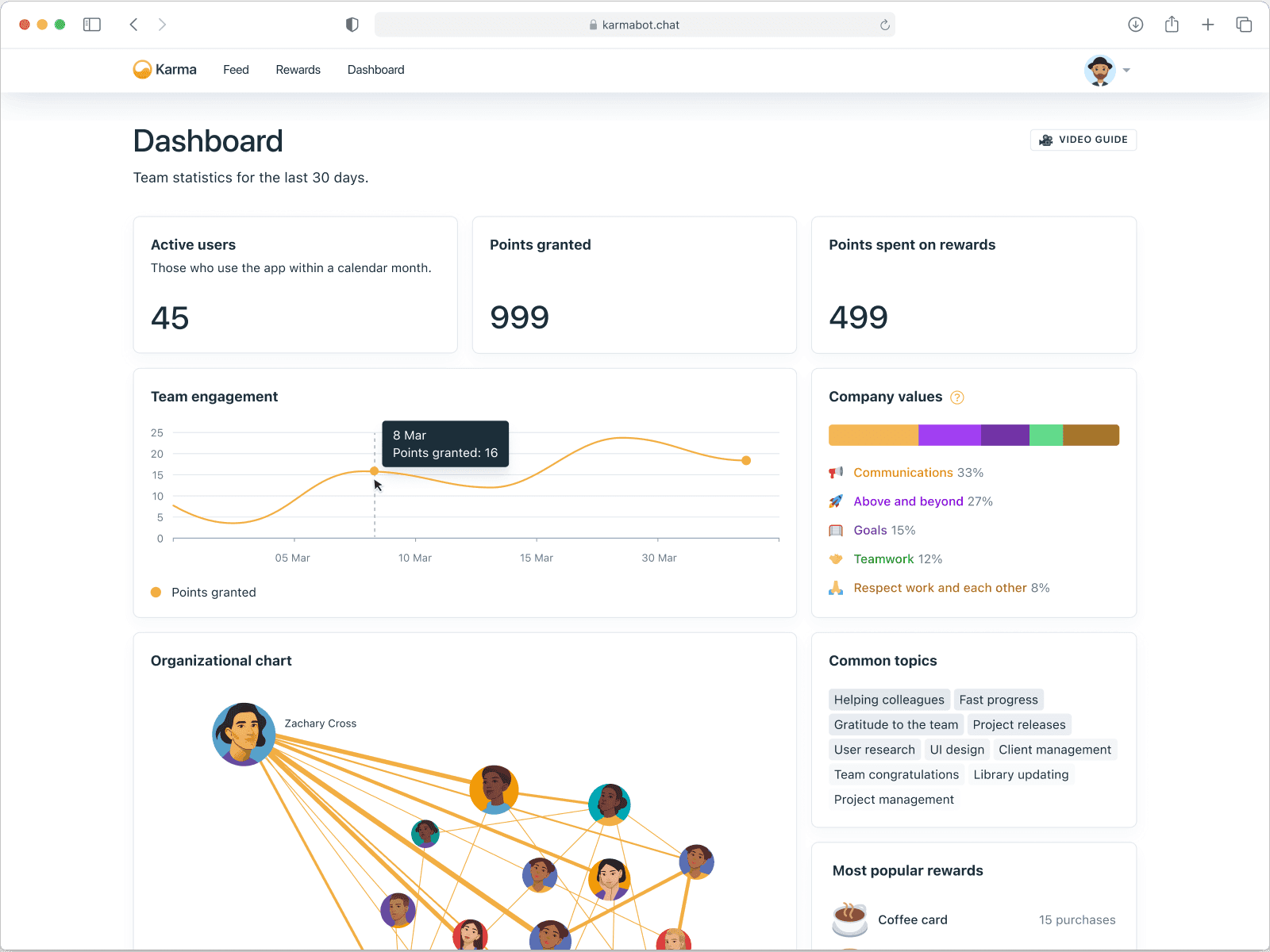
Task: Open the Dashboard tab
Action: pyautogui.click(x=376, y=70)
